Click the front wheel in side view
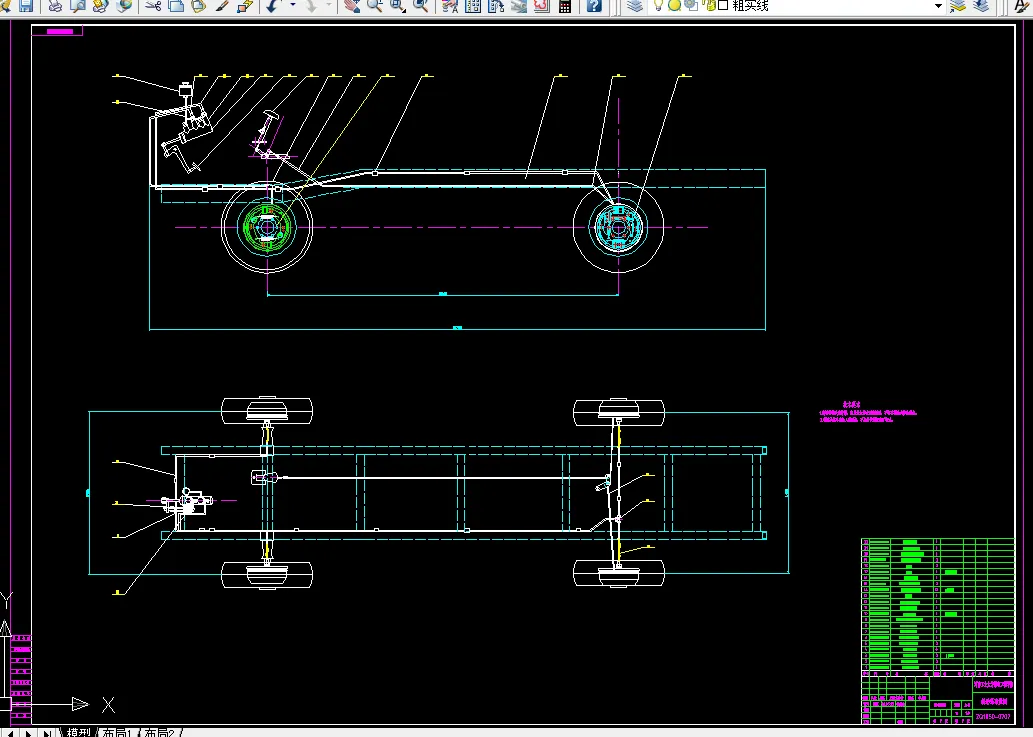Viewport: 1033px width, 737px height. coord(267,228)
